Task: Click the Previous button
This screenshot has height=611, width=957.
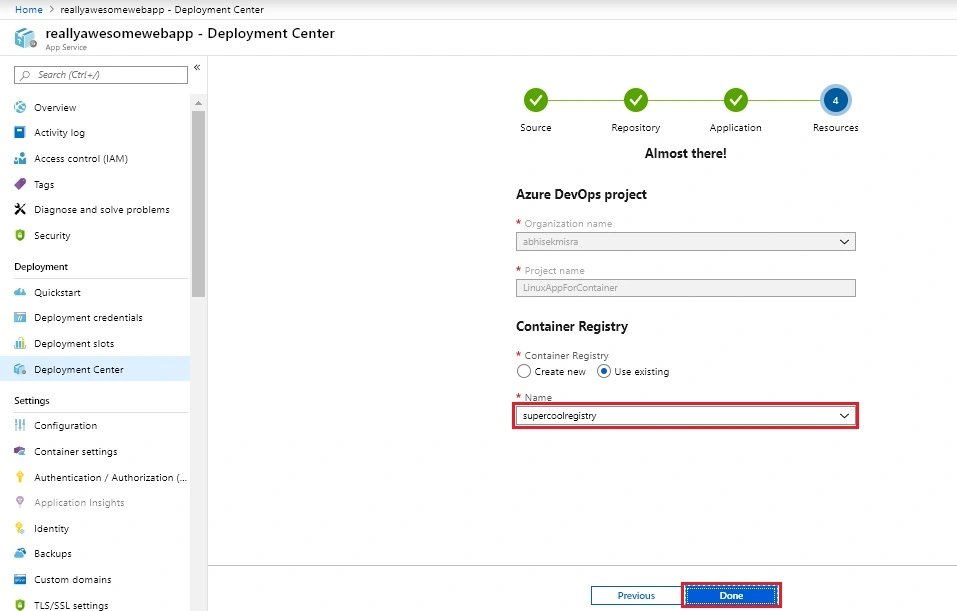Action: click(636, 595)
